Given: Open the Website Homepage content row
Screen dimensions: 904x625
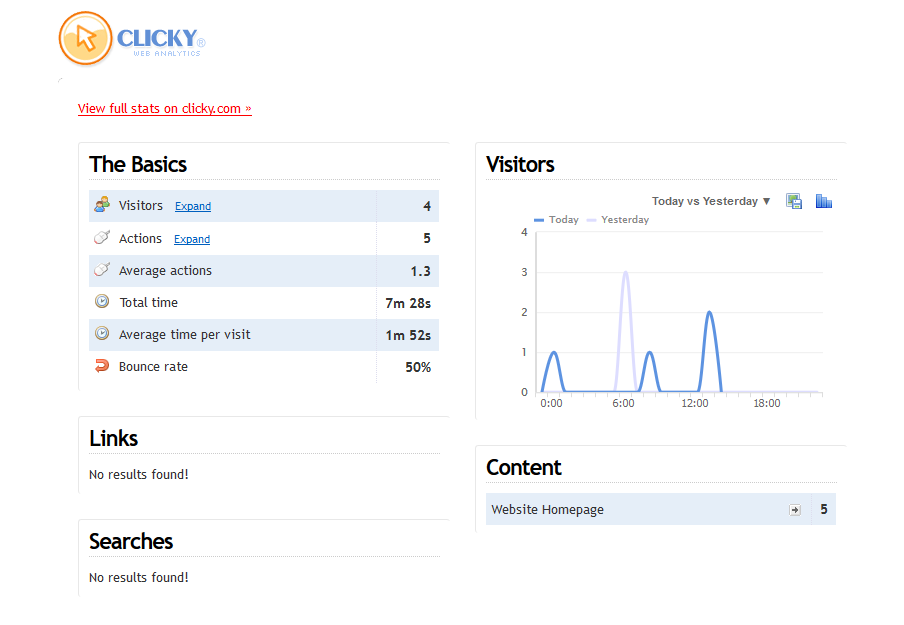Looking at the screenshot, I should [x=661, y=509].
